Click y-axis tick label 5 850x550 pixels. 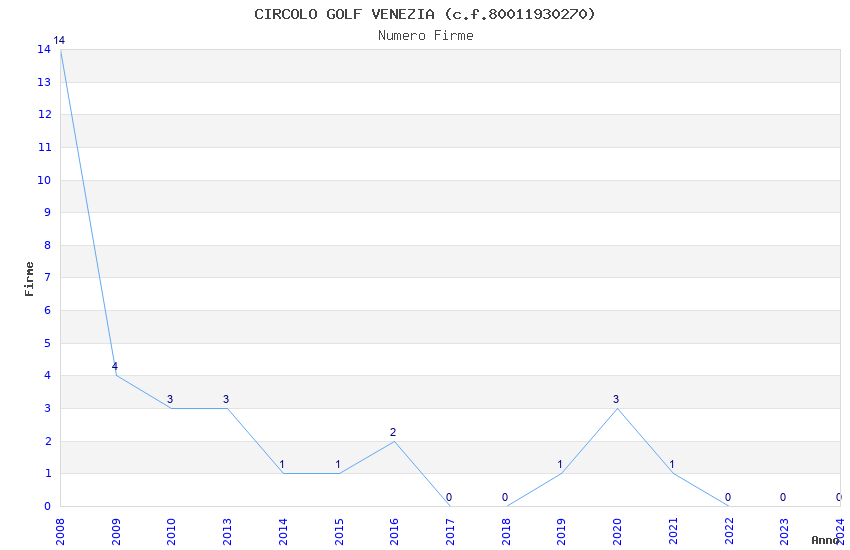pos(48,344)
